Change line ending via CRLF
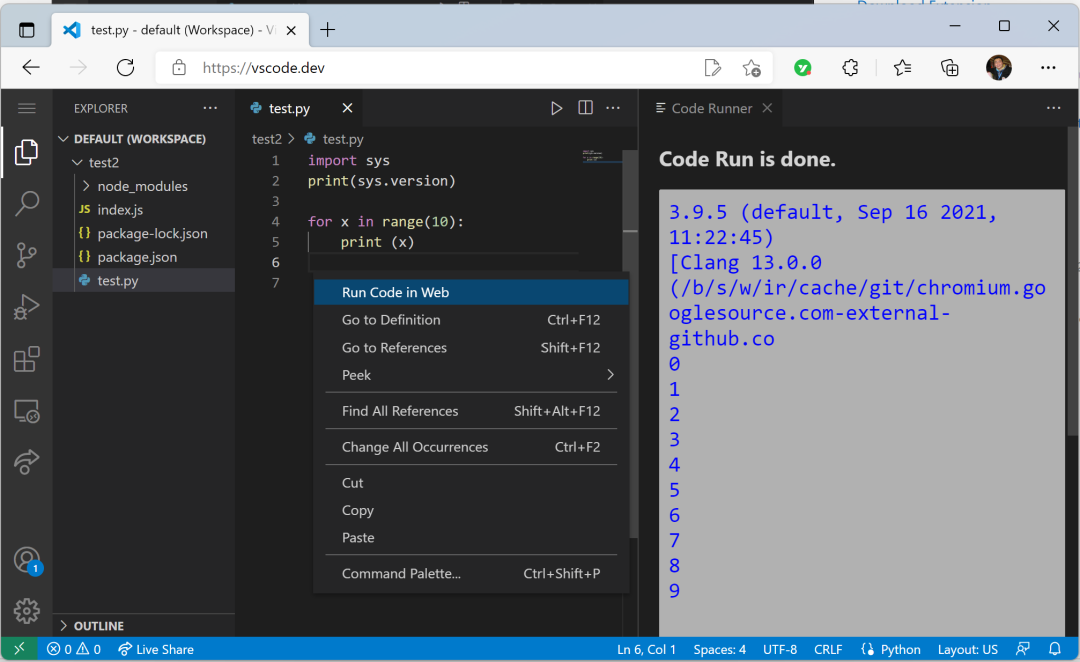 tap(828, 649)
